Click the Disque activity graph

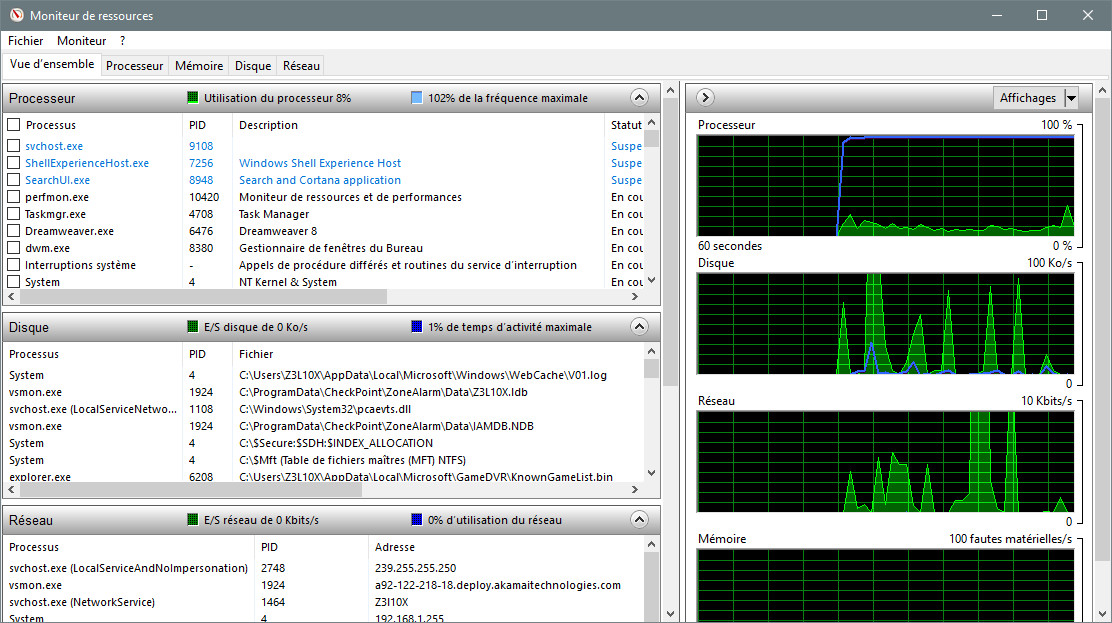coord(885,324)
